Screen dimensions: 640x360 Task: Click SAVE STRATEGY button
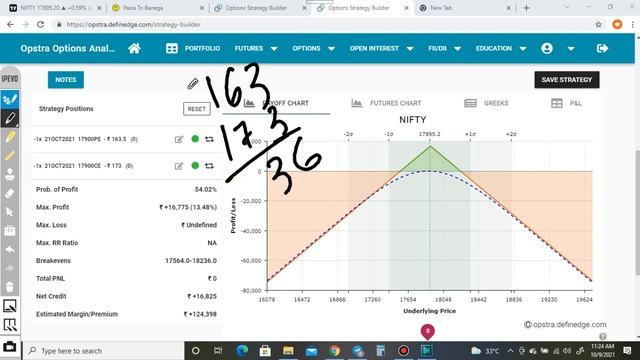pyautogui.click(x=567, y=80)
